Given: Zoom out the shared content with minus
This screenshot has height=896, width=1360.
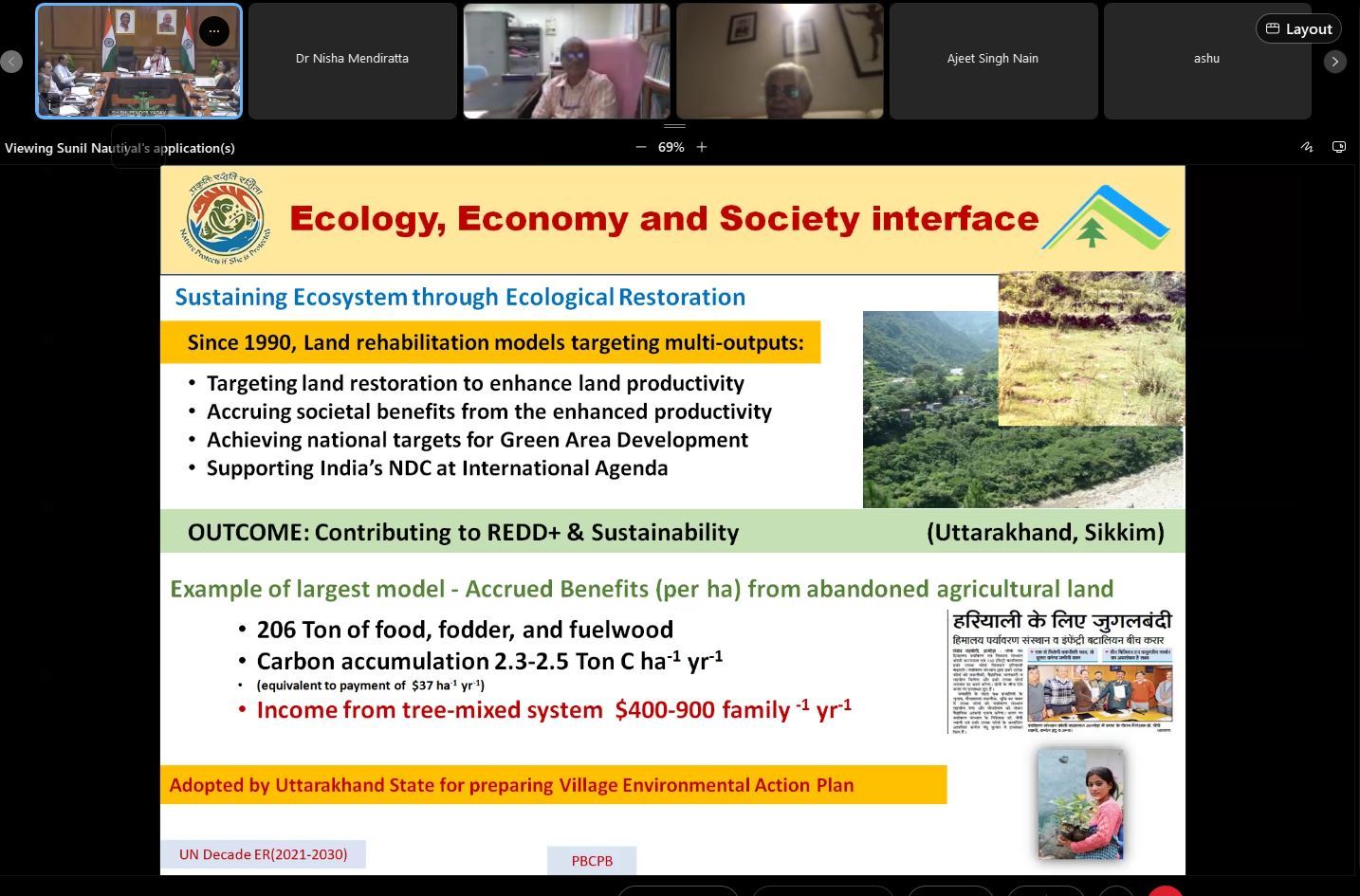Looking at the screenshot, I should tap(641, 147).
